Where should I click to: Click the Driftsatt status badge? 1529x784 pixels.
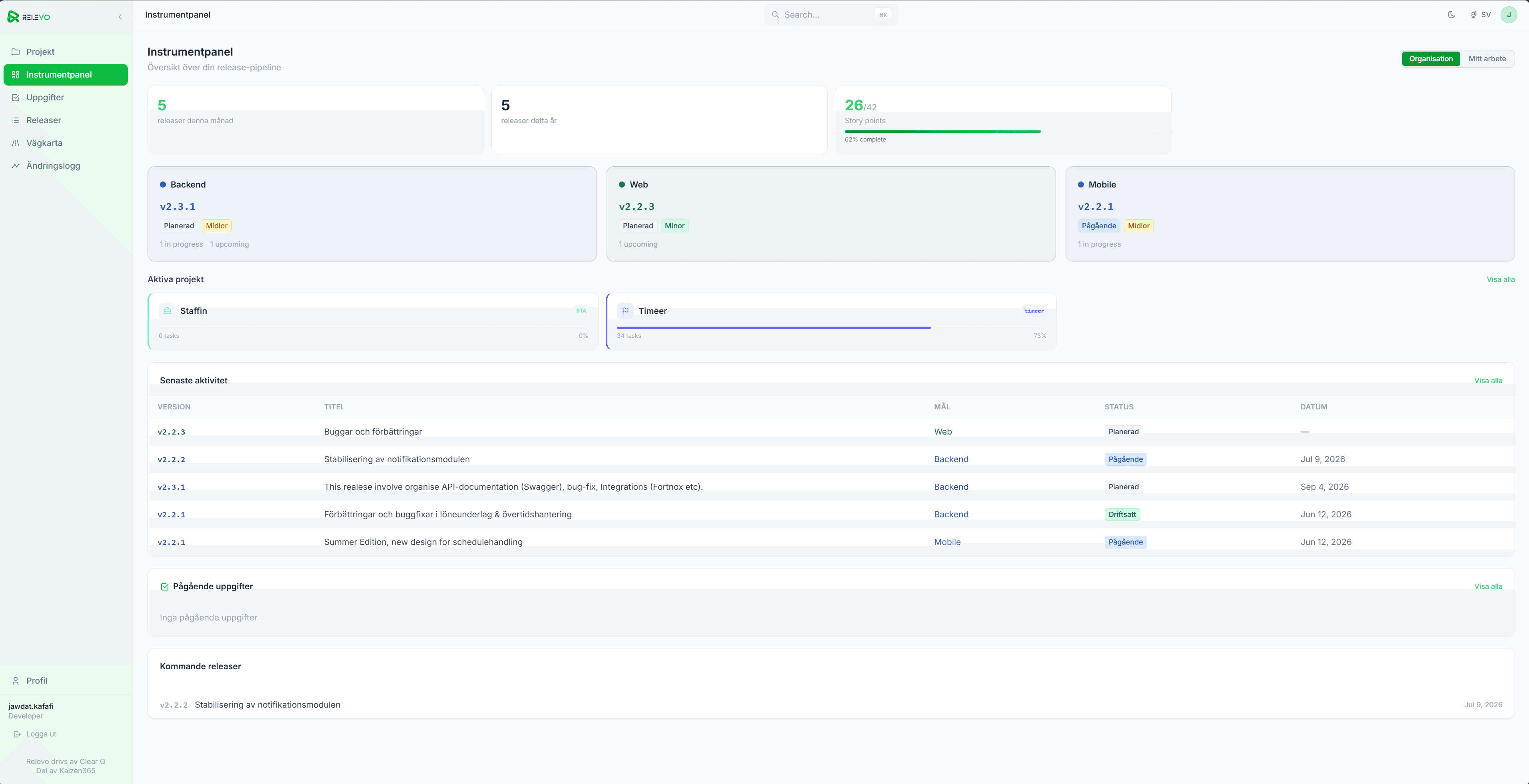tap(1122, 515)
